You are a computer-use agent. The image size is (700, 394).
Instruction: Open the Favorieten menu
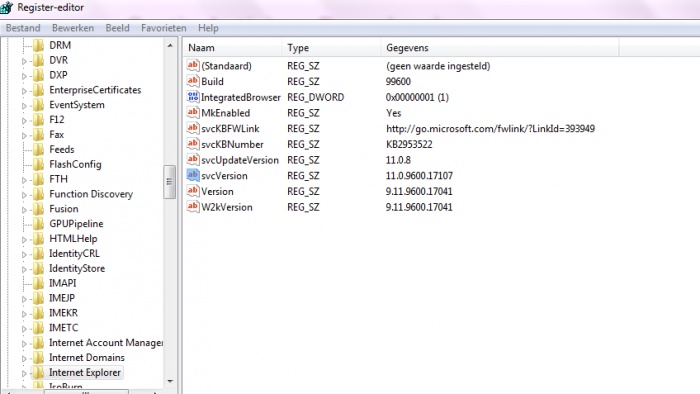(163, 28)
